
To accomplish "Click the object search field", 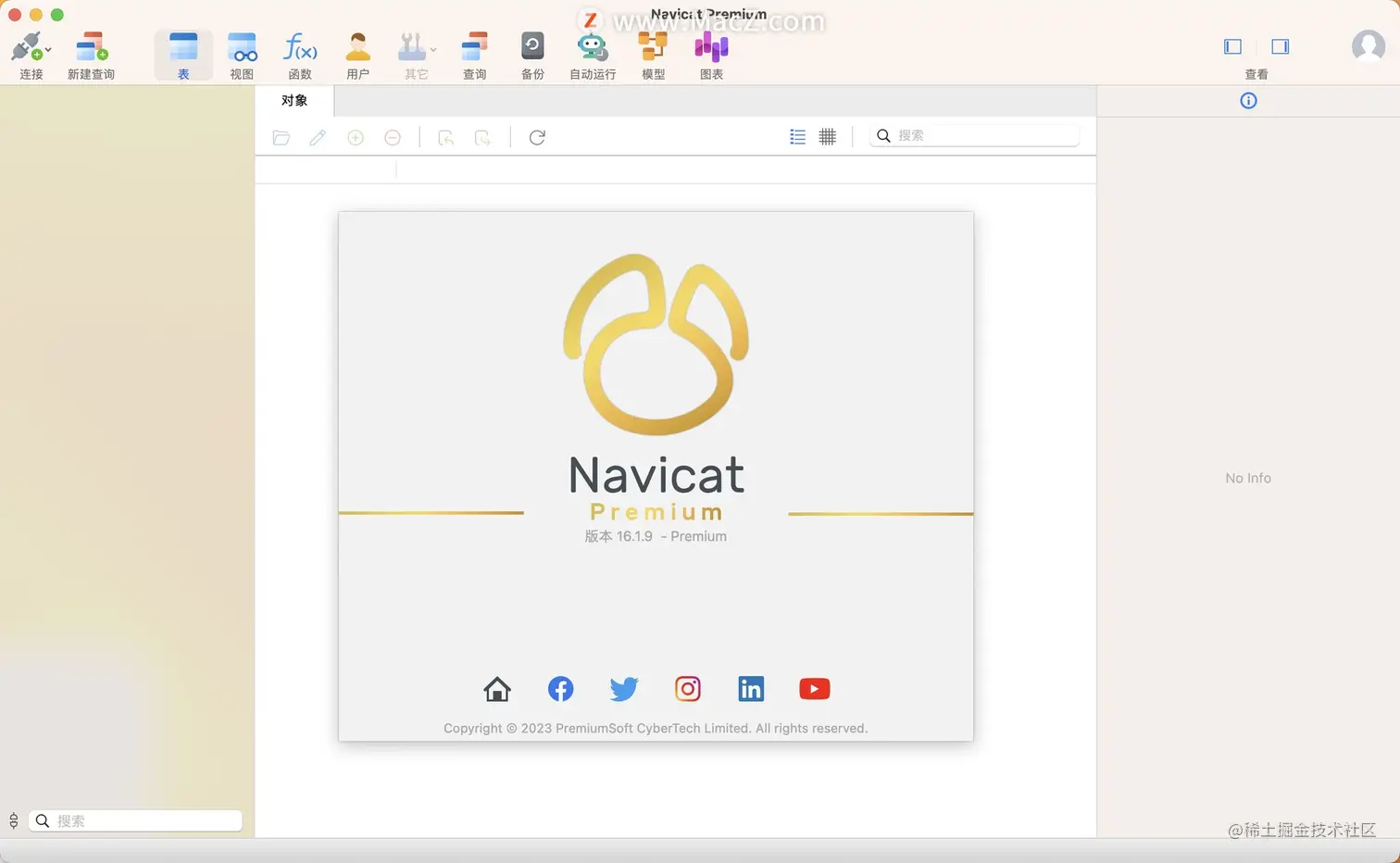I will [975, 135].
